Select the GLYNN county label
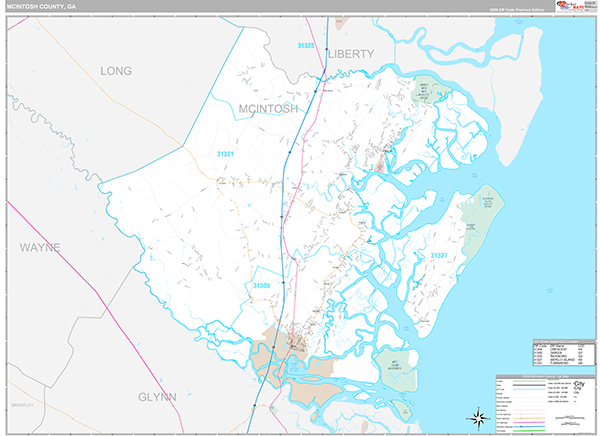This screenshot has width=600, height=436. 157,397
